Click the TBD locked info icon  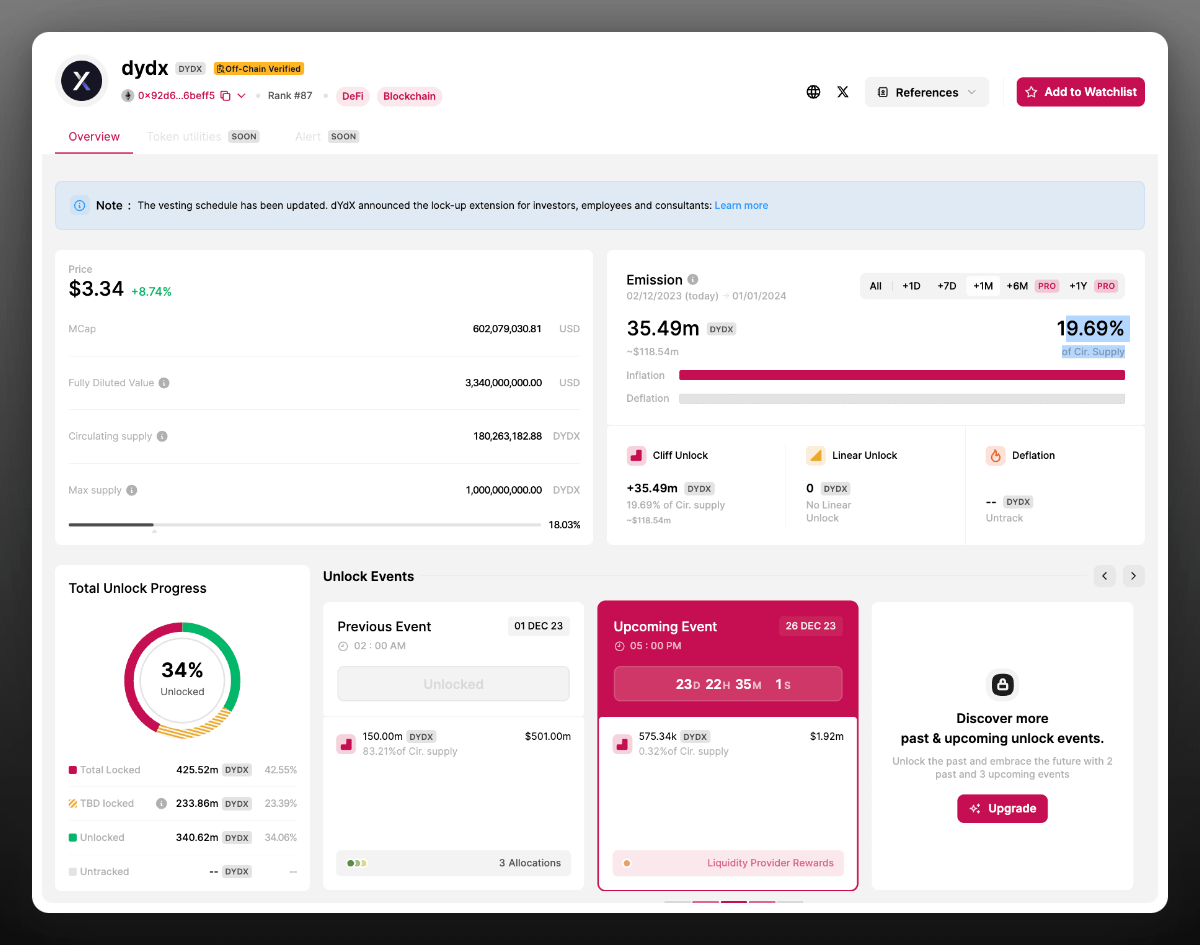161,803
